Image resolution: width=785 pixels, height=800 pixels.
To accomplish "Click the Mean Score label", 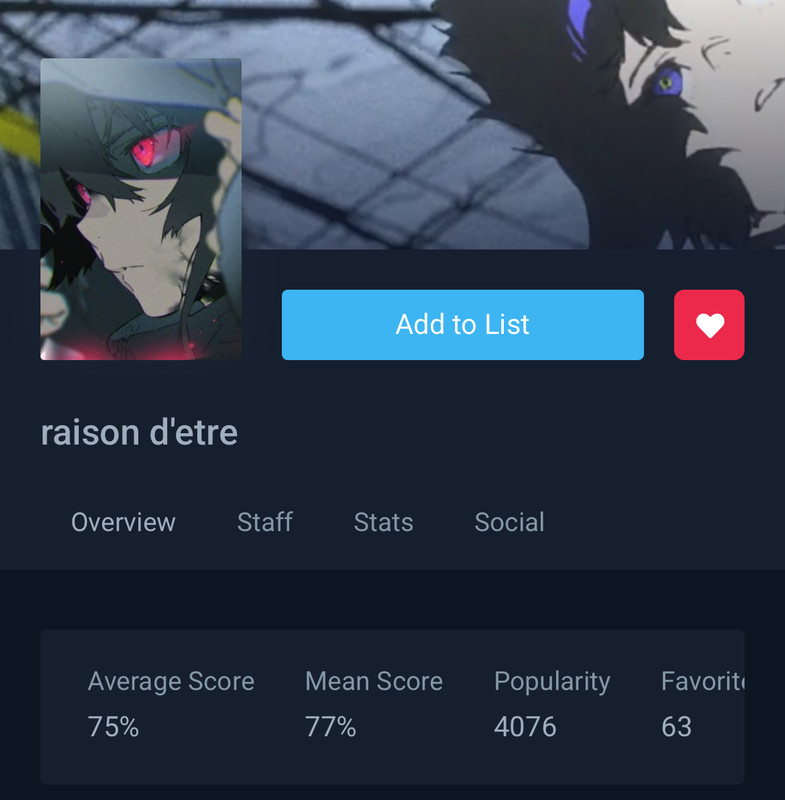I will [374, 681].
